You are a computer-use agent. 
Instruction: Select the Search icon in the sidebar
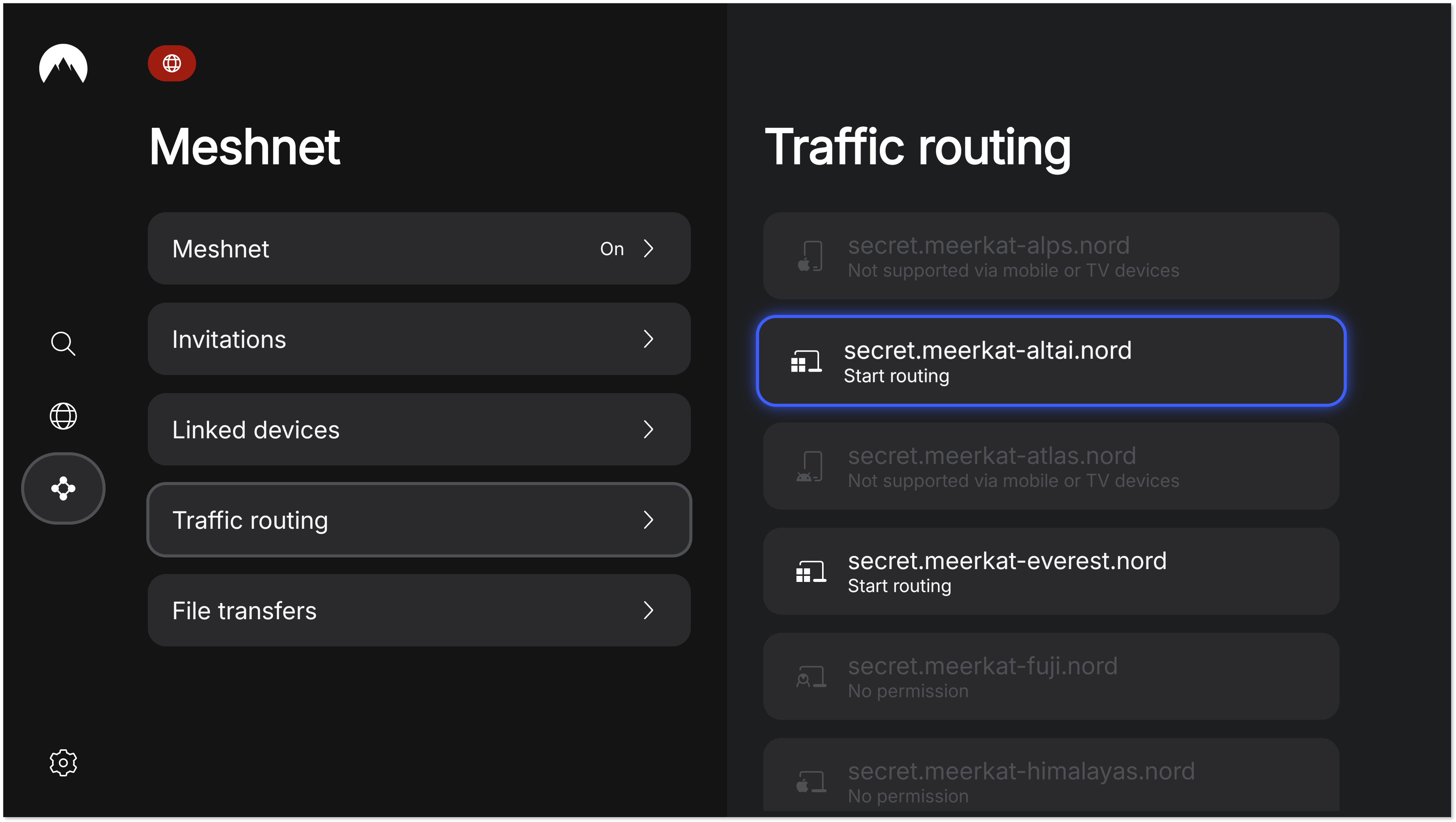click(x=63, y=344)
